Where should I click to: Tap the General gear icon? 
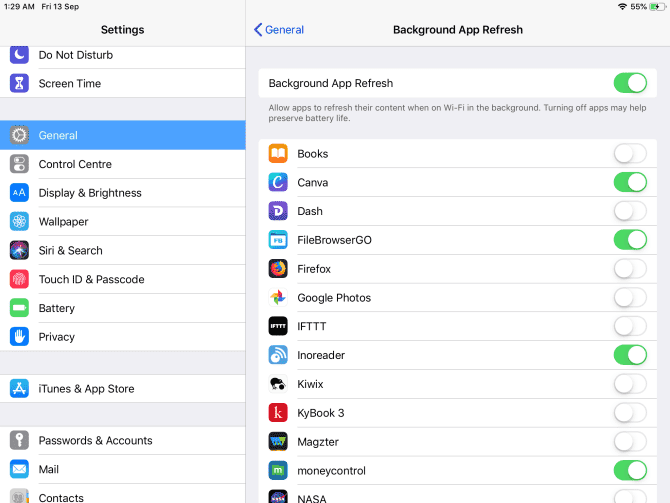tap(19, 135)
